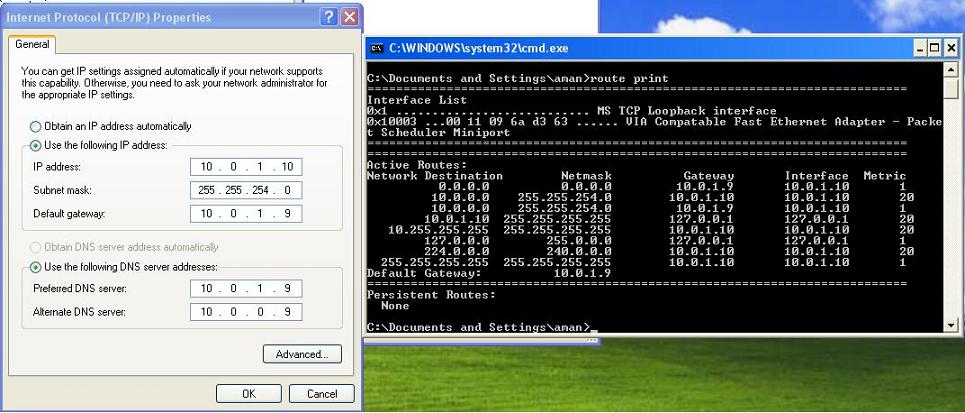
Task: Select 'Use the following DNS server addresses'
Action: (x=36, y=267)
